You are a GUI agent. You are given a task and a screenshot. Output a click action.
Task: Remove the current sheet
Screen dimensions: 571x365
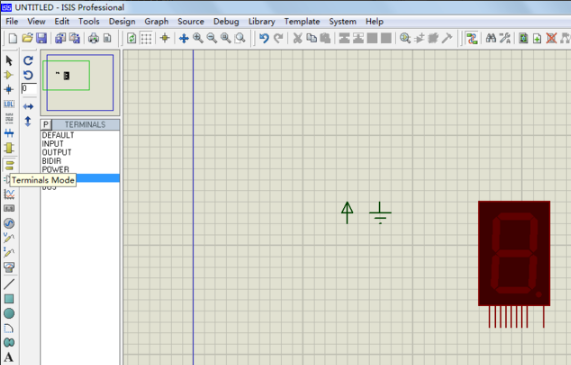(x=551, y=38)
